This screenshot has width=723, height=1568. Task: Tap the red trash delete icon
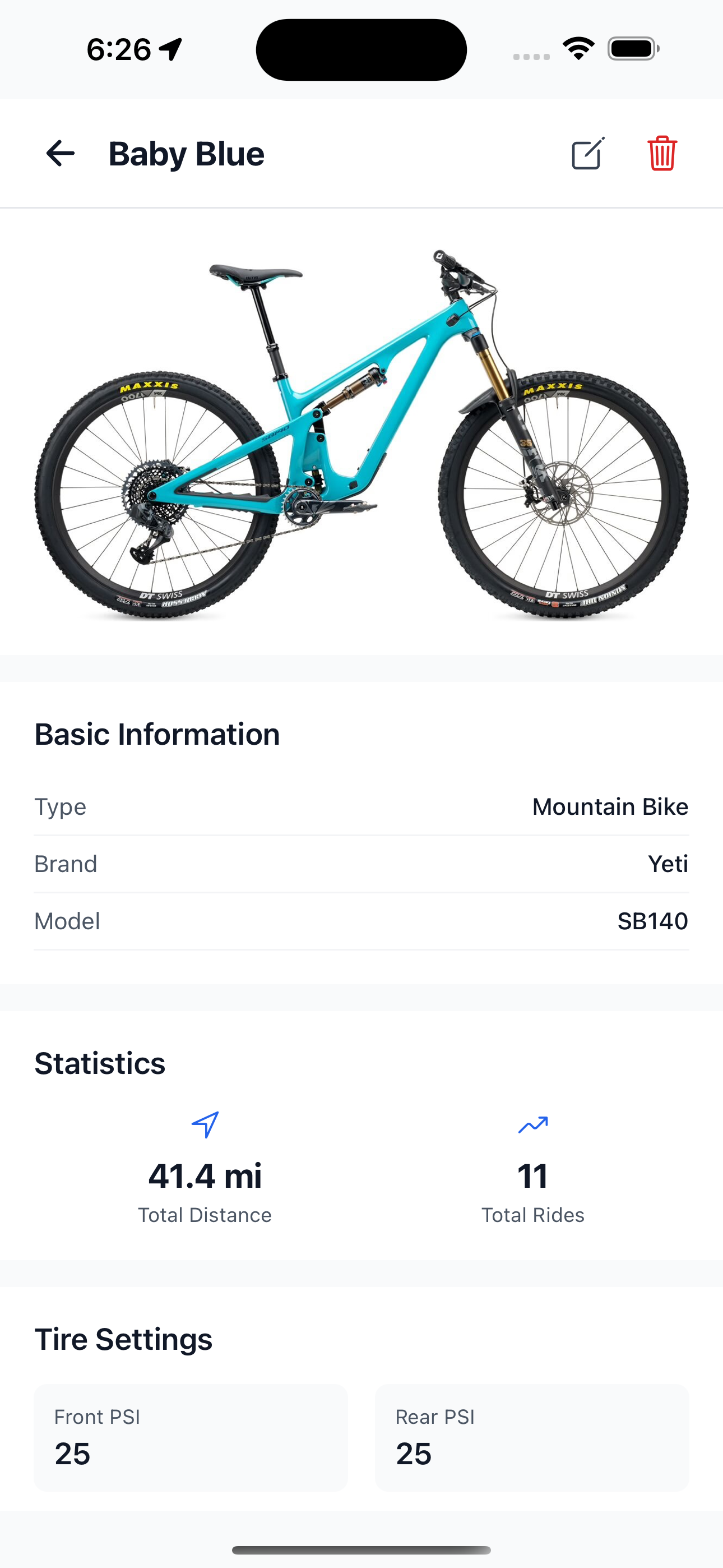(x=662, y=154)
